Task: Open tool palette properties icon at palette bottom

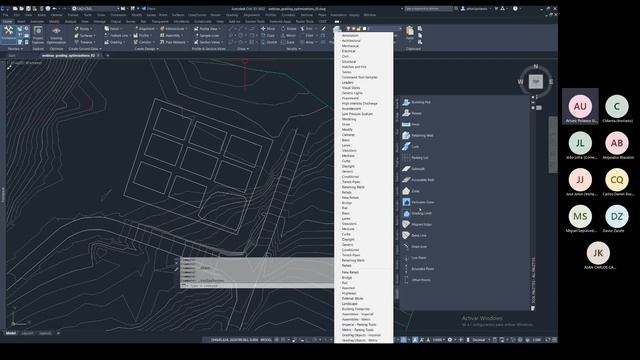Action: pos(533,308)
